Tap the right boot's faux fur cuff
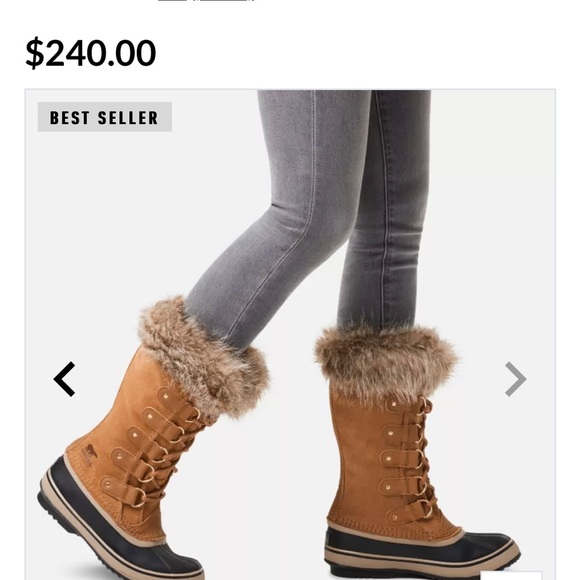 click(x=387, y=362)
